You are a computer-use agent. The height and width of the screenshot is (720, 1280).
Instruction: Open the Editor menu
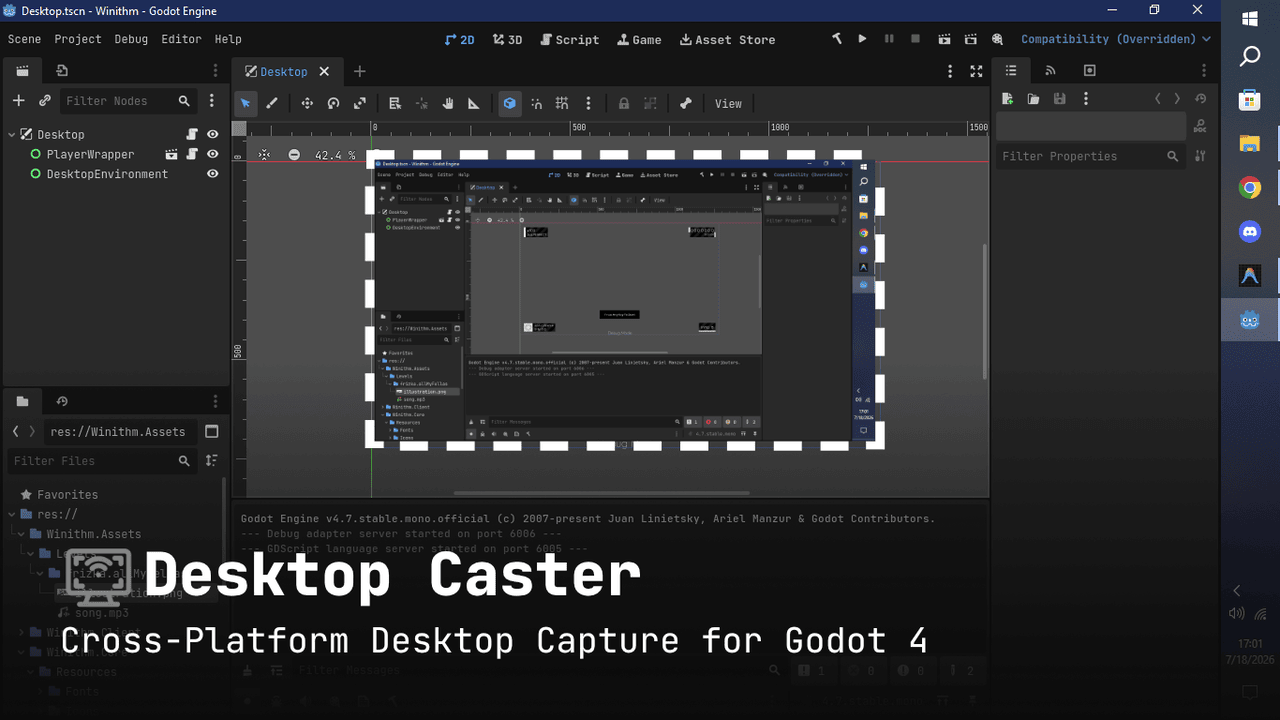(x=181, y=39)
